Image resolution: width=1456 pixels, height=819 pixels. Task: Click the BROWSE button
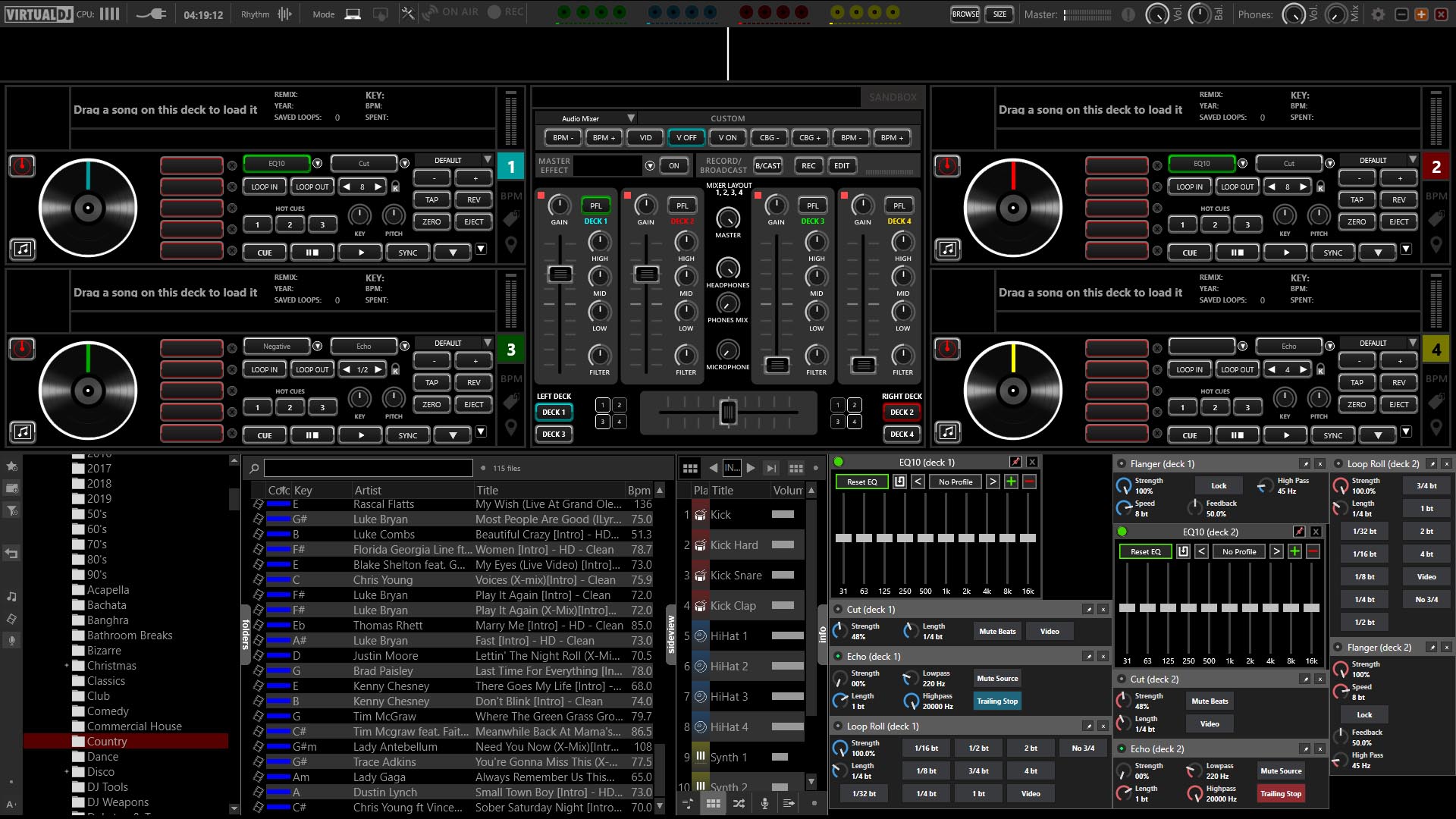(x=965, y=14)
